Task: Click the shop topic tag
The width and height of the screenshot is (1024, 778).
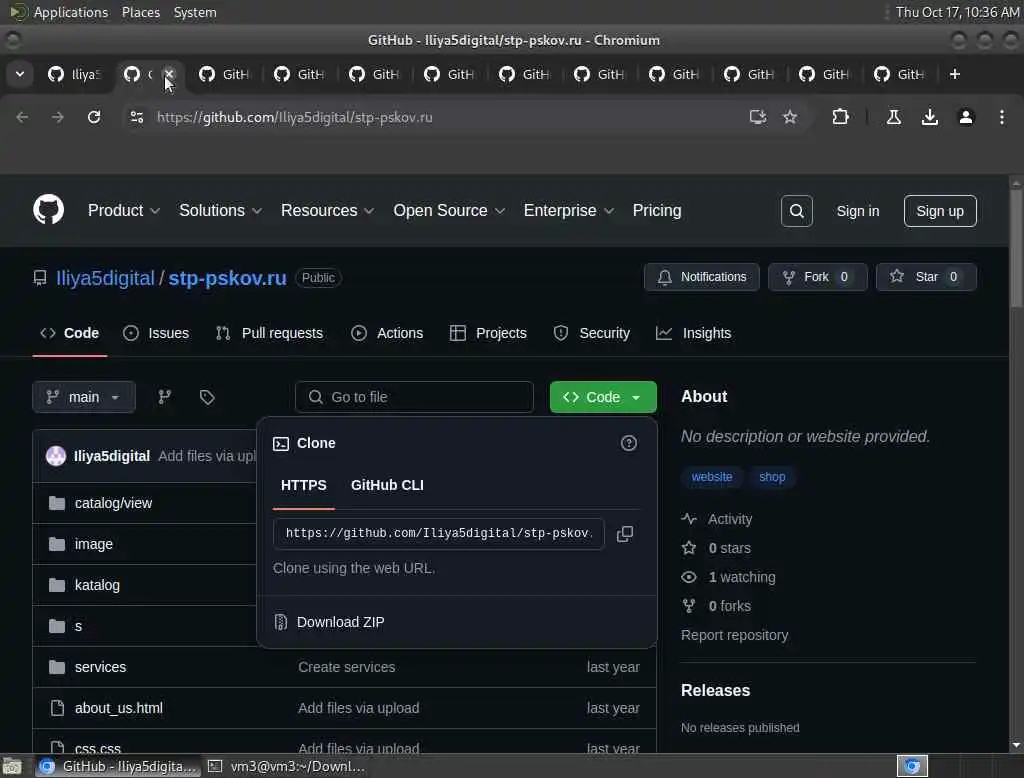Action: tap(772, 477)
